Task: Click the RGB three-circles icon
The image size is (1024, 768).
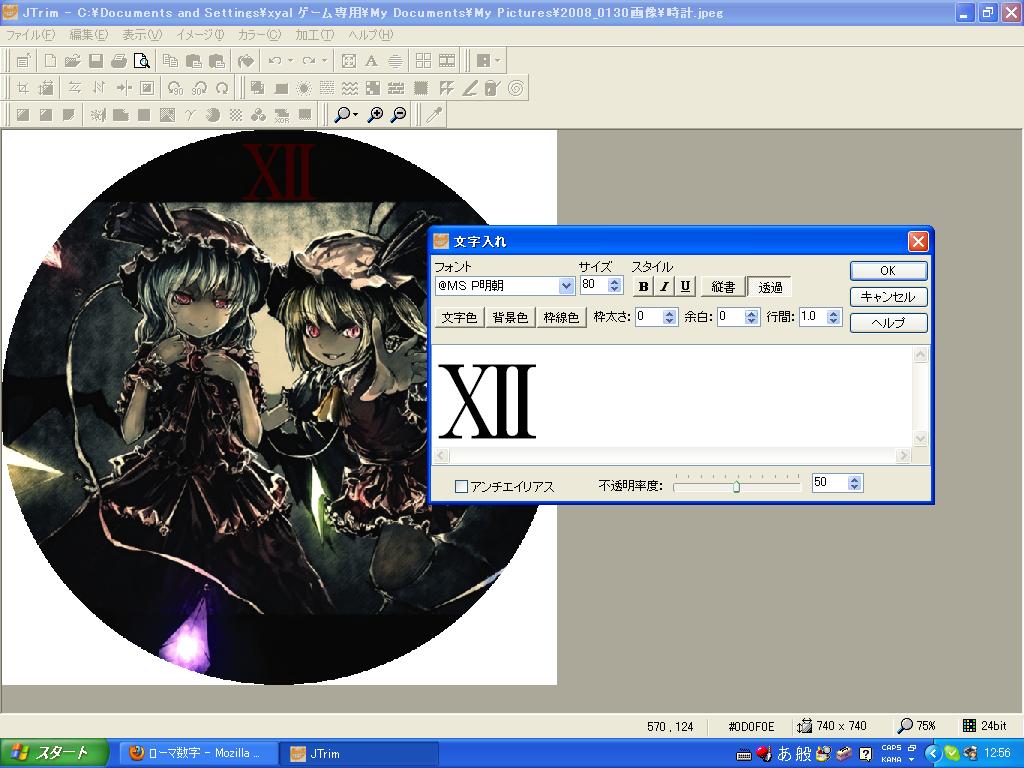Action: [259, 115]
